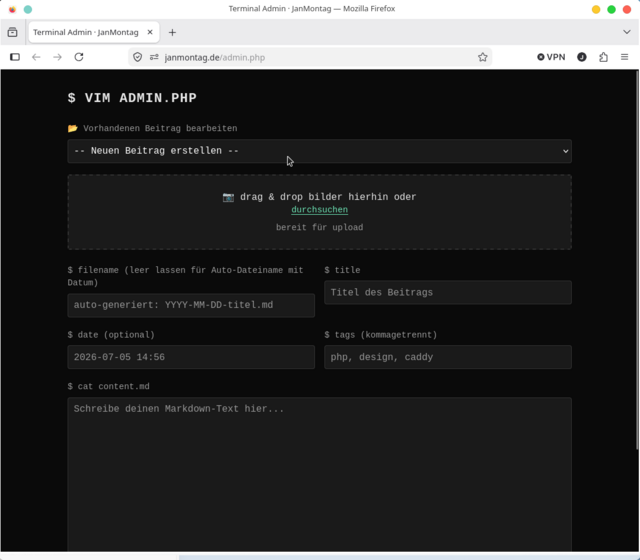The height and width of the screenshot is (560, 640).
Task: Click into the tags field
Action: (x=448, y=357)
